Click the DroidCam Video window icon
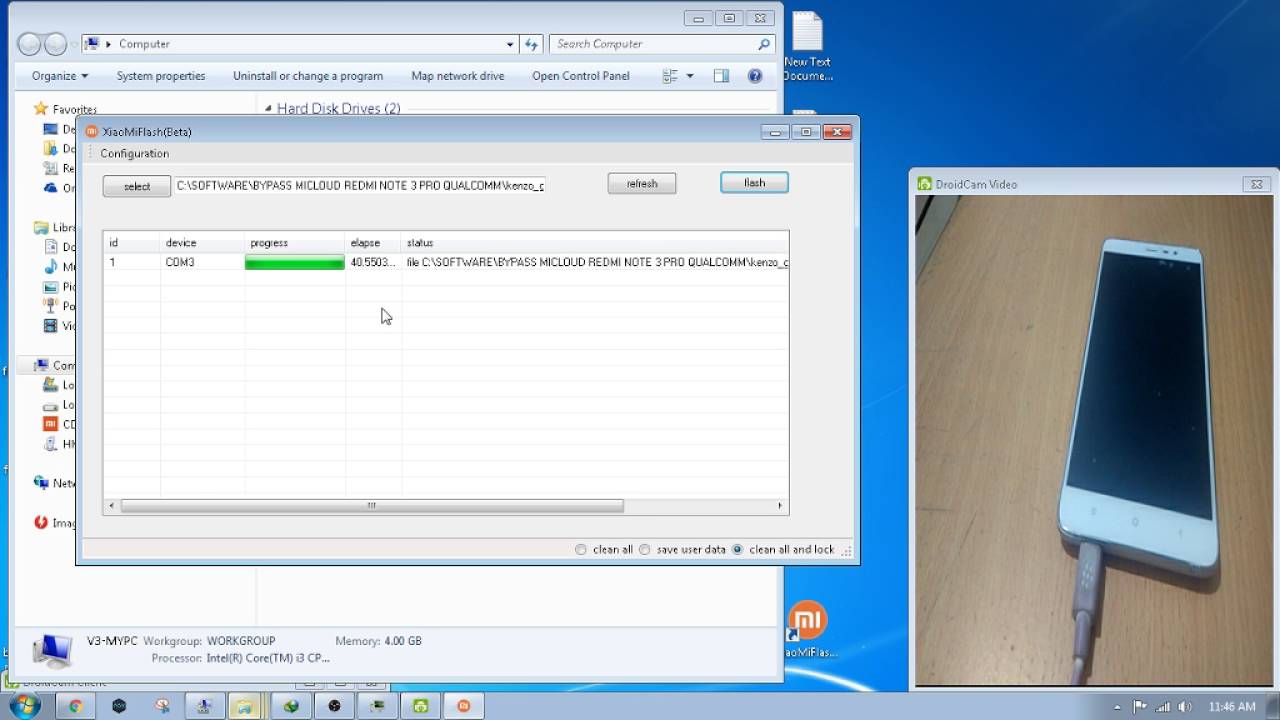The height and width of the screenshot is (720, 1280). (x=925, y=184)
